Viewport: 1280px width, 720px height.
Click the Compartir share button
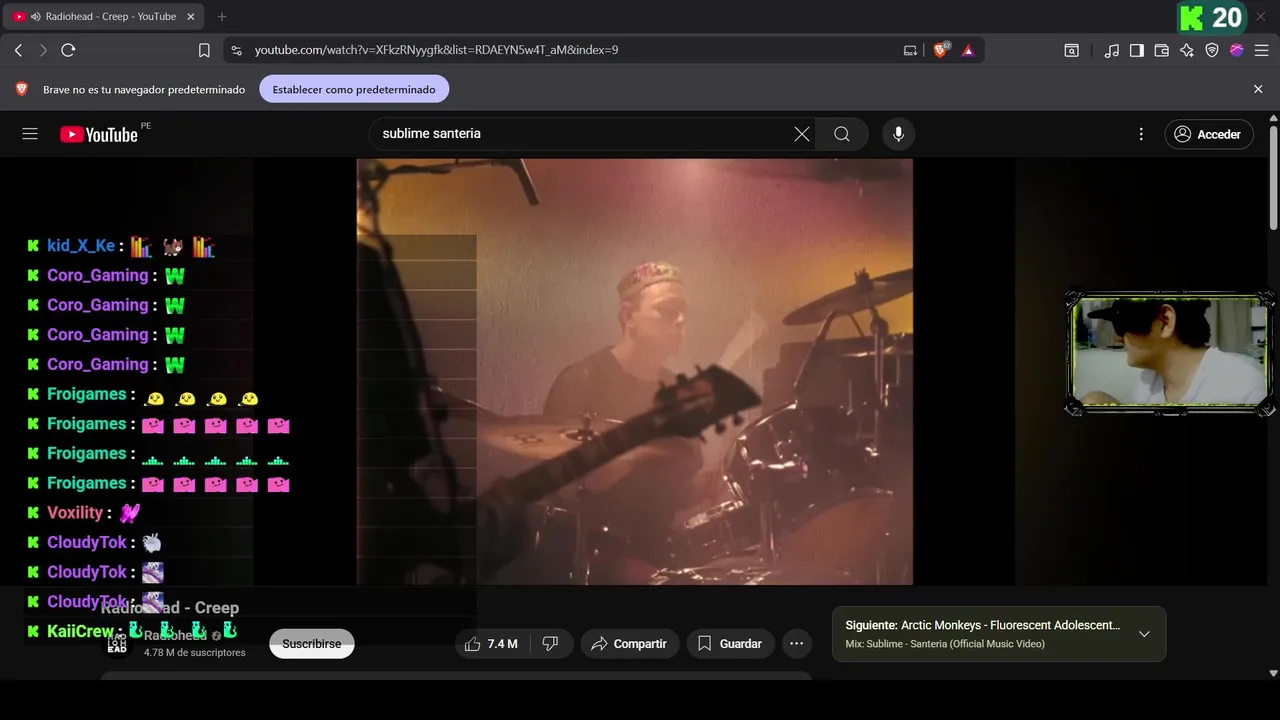629,644
